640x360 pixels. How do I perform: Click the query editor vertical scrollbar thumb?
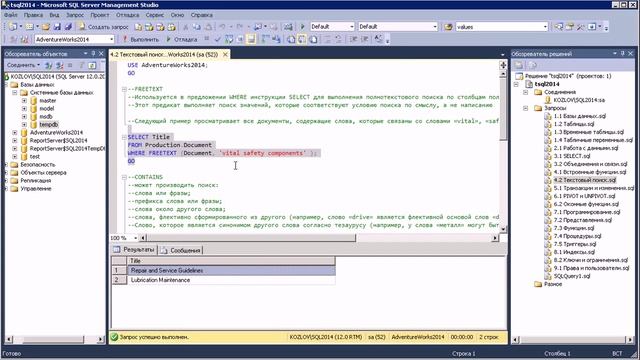pos(503,110)
